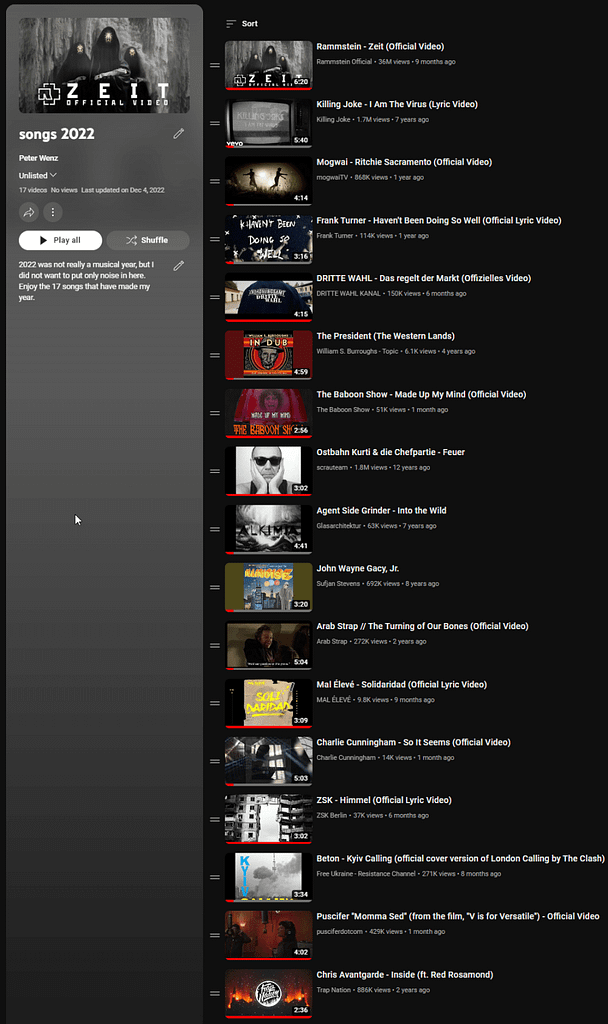Click the reorder handle beside The President row

(215, 355)
